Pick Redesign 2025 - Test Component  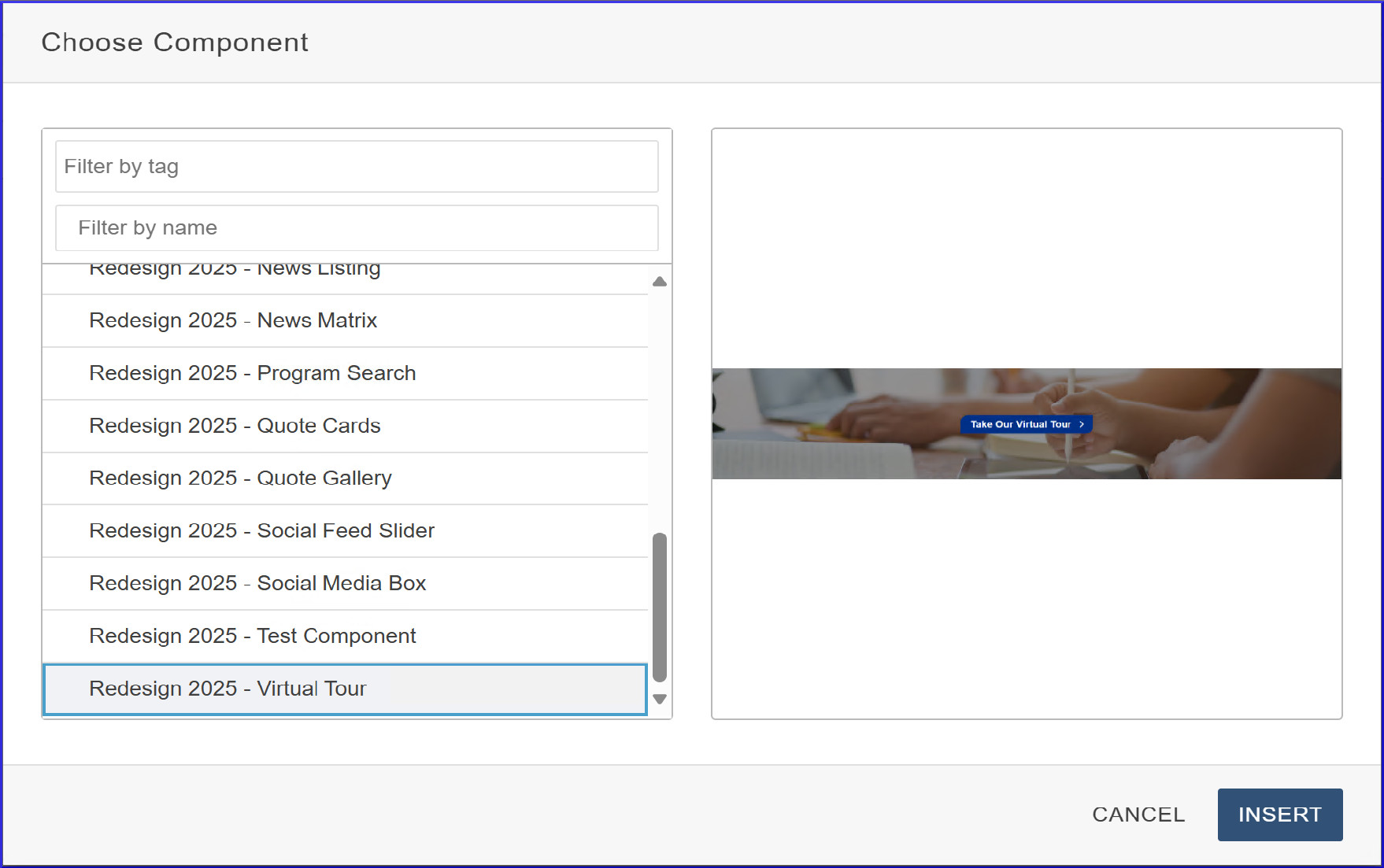[252, 636]
